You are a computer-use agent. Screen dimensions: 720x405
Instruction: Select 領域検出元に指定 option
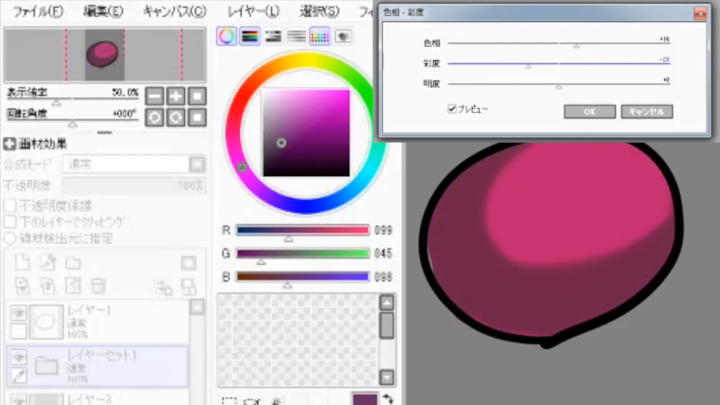point(10,238)
